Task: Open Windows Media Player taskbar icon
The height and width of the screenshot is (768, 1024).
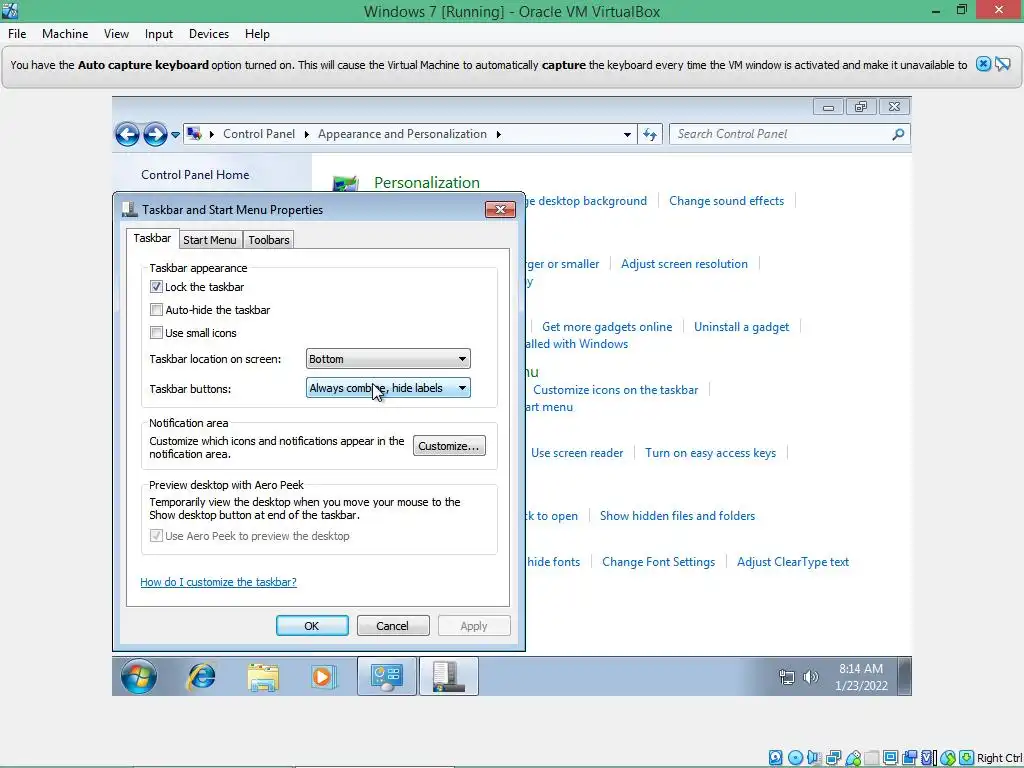Action: pos(324,676)
